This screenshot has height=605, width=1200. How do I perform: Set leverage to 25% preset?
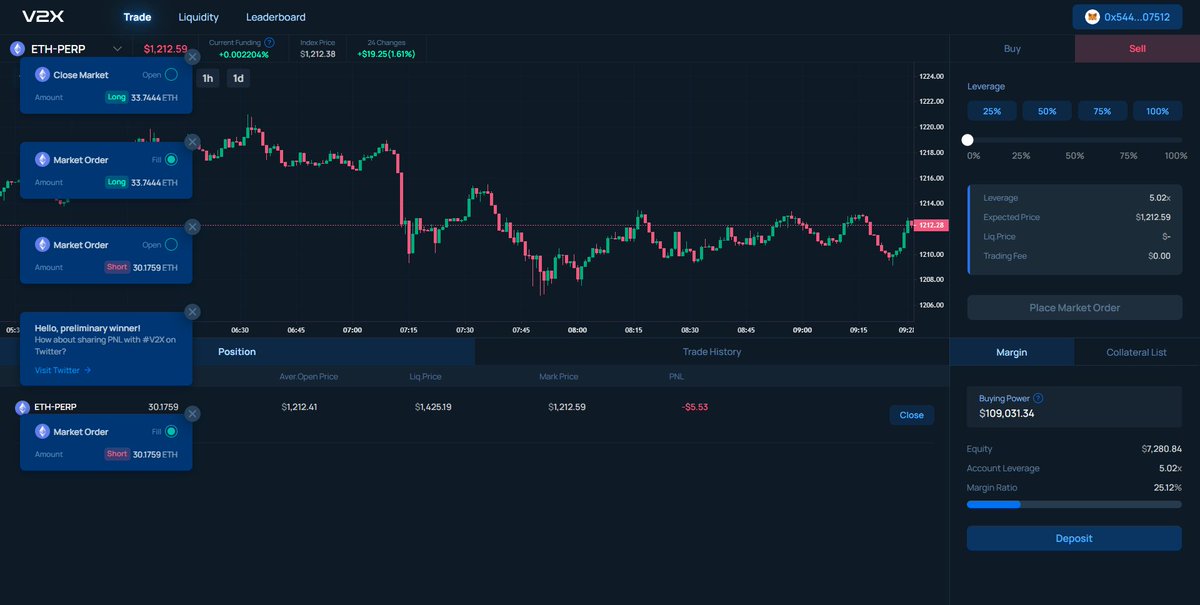992,111
